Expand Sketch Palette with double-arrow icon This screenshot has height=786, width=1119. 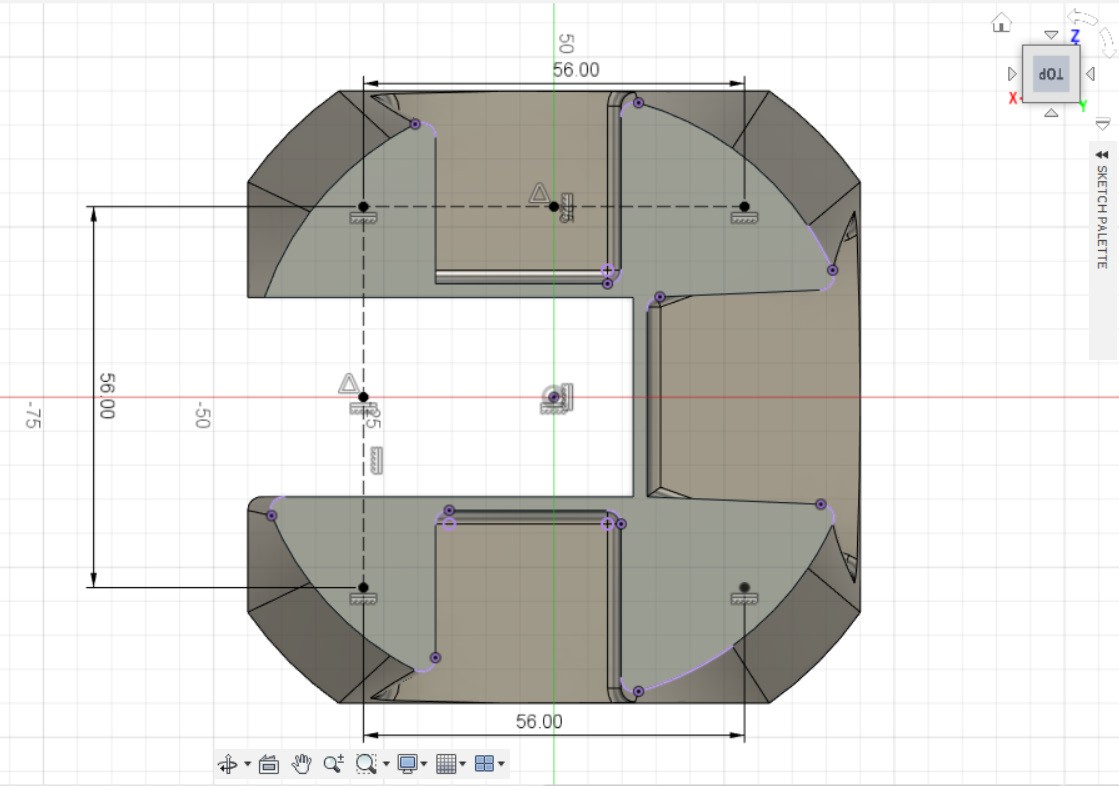[1102, 155]
